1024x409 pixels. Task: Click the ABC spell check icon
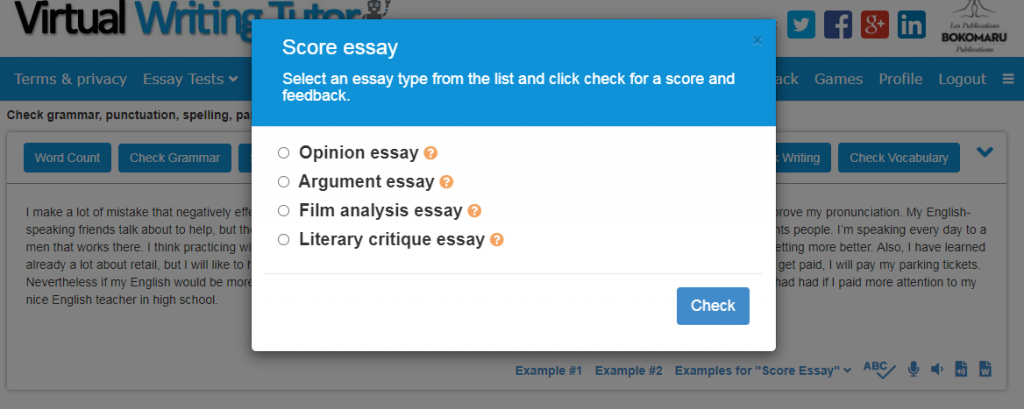879,370
